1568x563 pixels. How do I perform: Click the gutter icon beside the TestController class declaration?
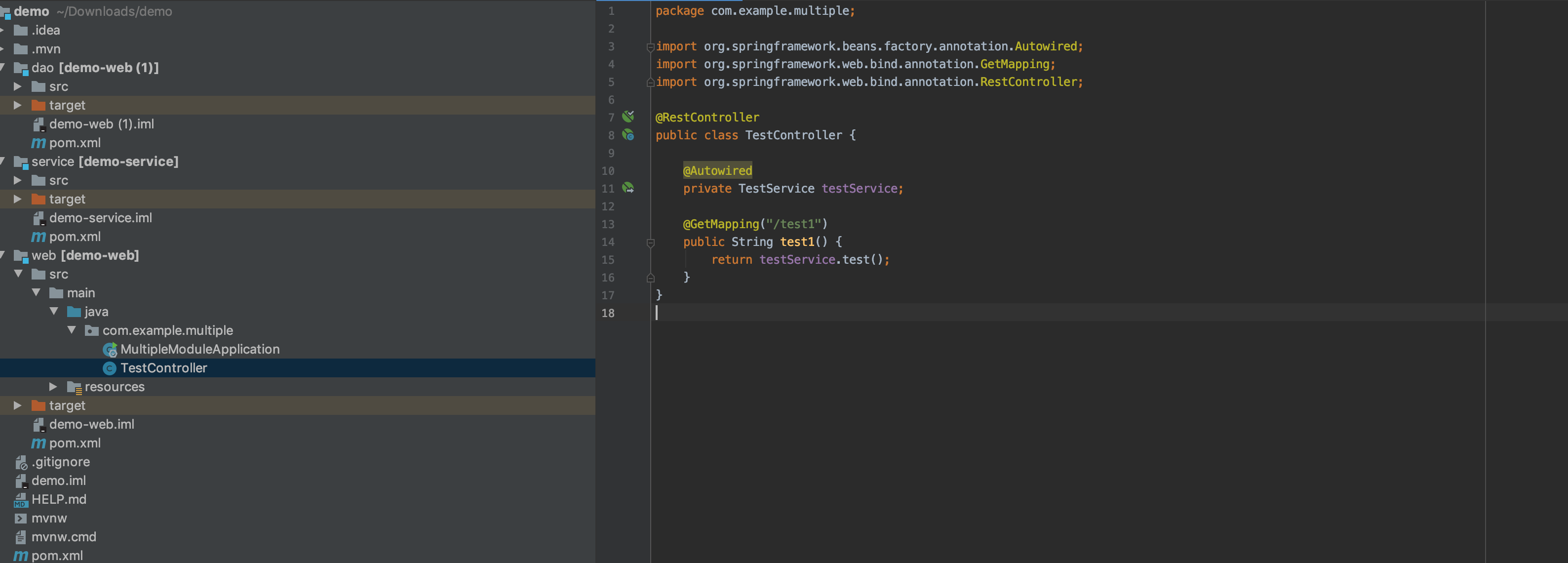click(x=627, y=134)
